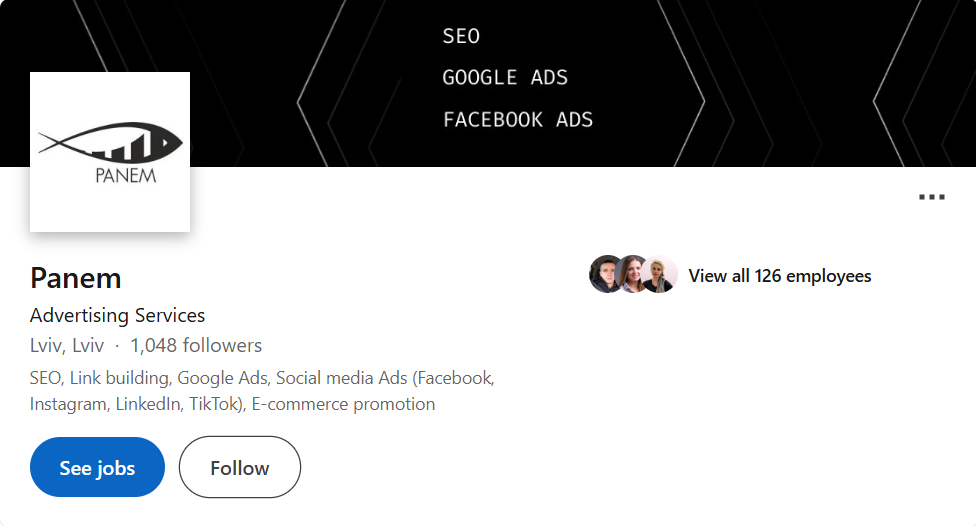Screen dimensions: 976x526
Task: Click the middle employee avatar photo
Action: click(633, 274)
